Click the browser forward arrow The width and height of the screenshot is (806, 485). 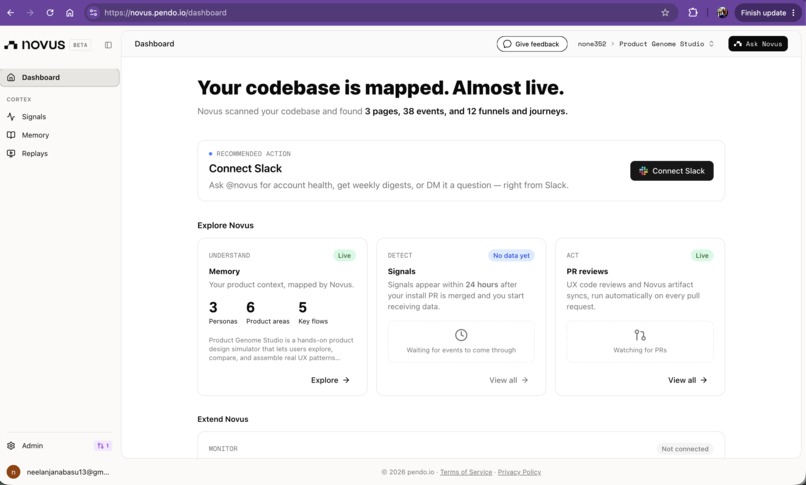[x=30, y=13]
